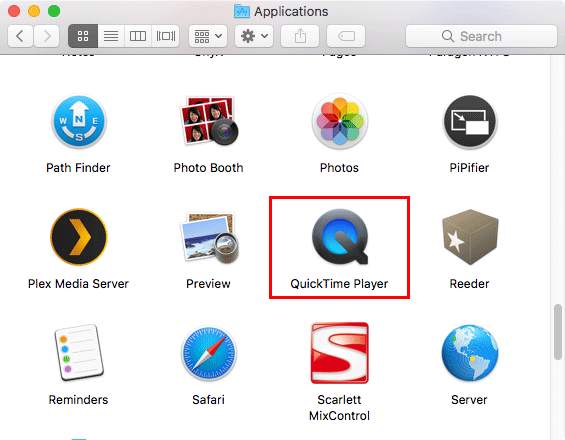565x440 pixels.
Task: Zoom the Applications window with green button
Action: pyautogui.click(x=54, y=11)
